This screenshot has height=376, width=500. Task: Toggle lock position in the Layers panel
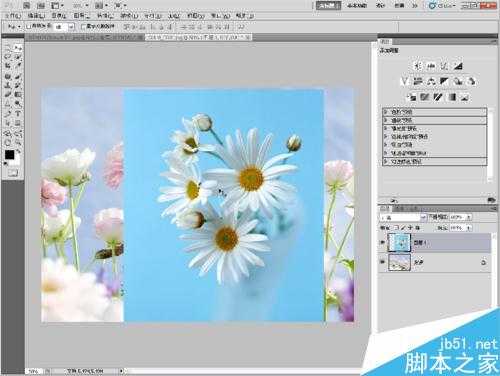pyautogui.click(x=410, y=228)
